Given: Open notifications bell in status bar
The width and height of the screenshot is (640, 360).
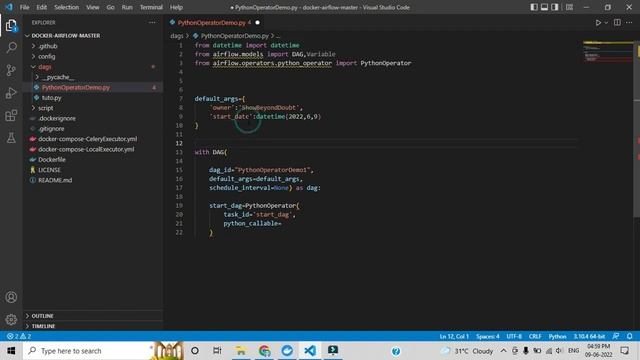Looking at the screenshot, I should click(629, 336).
